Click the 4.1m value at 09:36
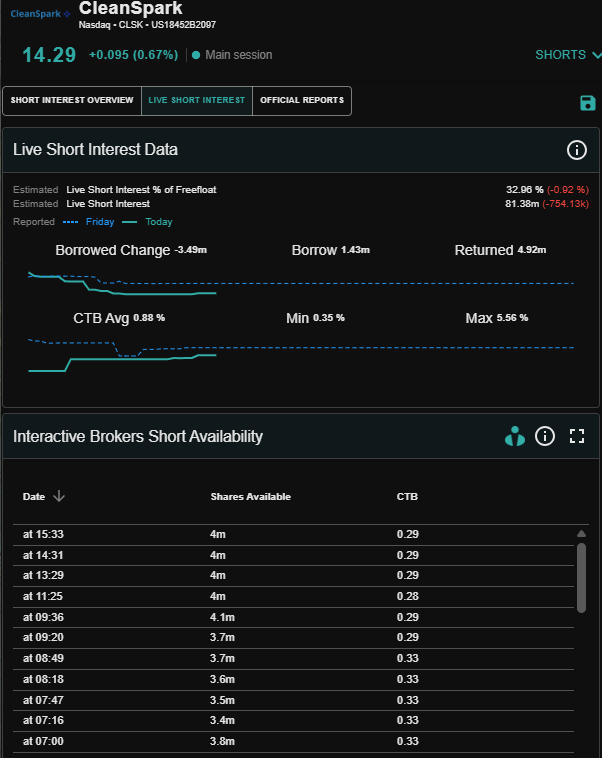 222,617
